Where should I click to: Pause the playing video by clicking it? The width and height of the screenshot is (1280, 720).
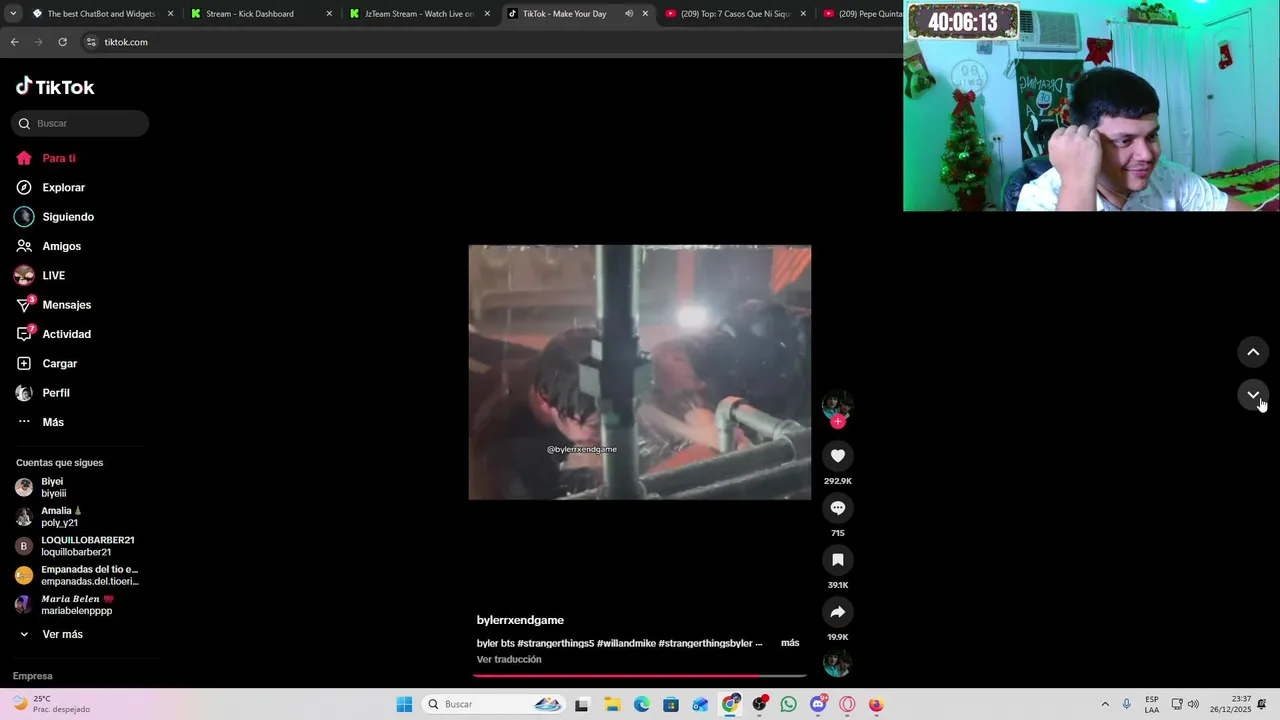tap(640, 372)
